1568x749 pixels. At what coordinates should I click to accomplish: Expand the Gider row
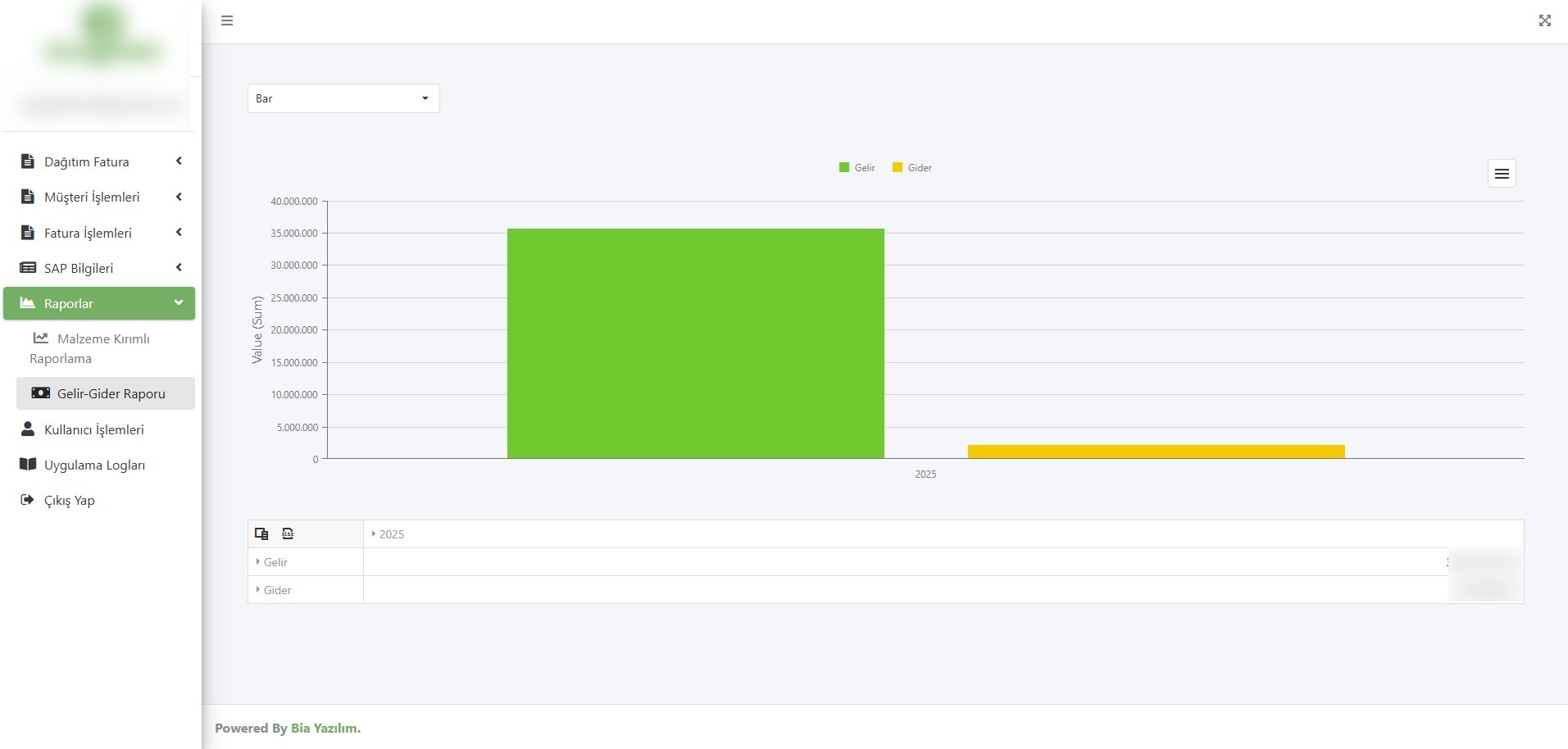coord(274,590)
